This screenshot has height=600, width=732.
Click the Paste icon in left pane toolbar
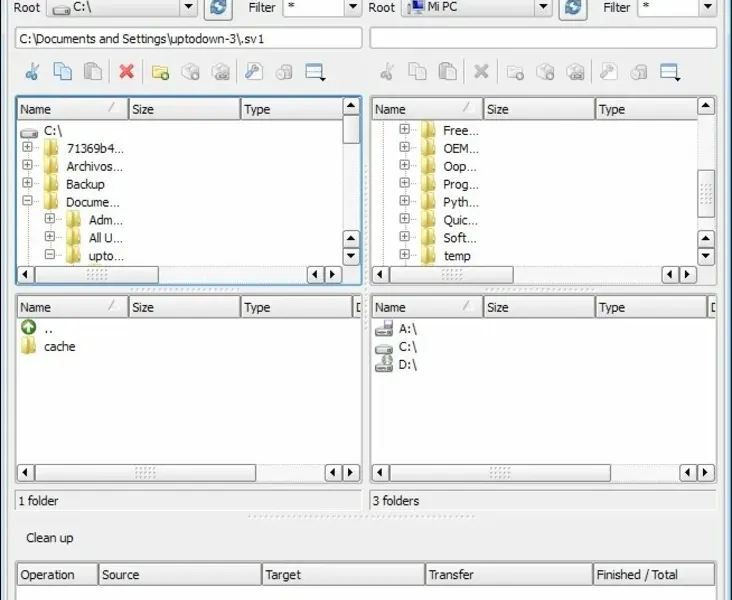pos(93,72)
